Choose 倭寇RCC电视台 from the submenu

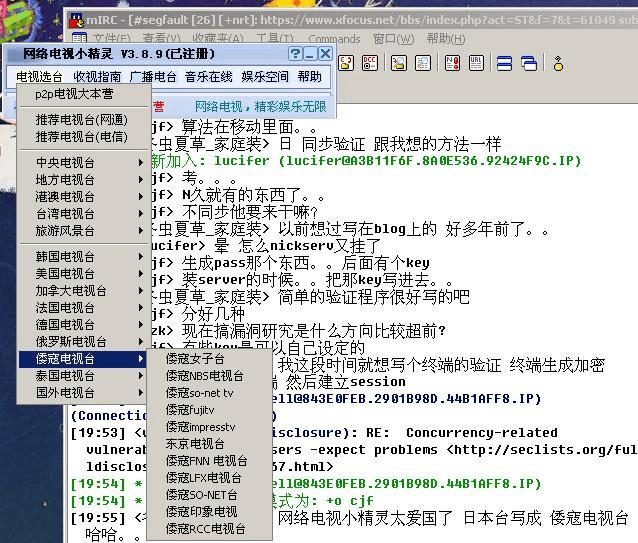[x=210, y=529]
